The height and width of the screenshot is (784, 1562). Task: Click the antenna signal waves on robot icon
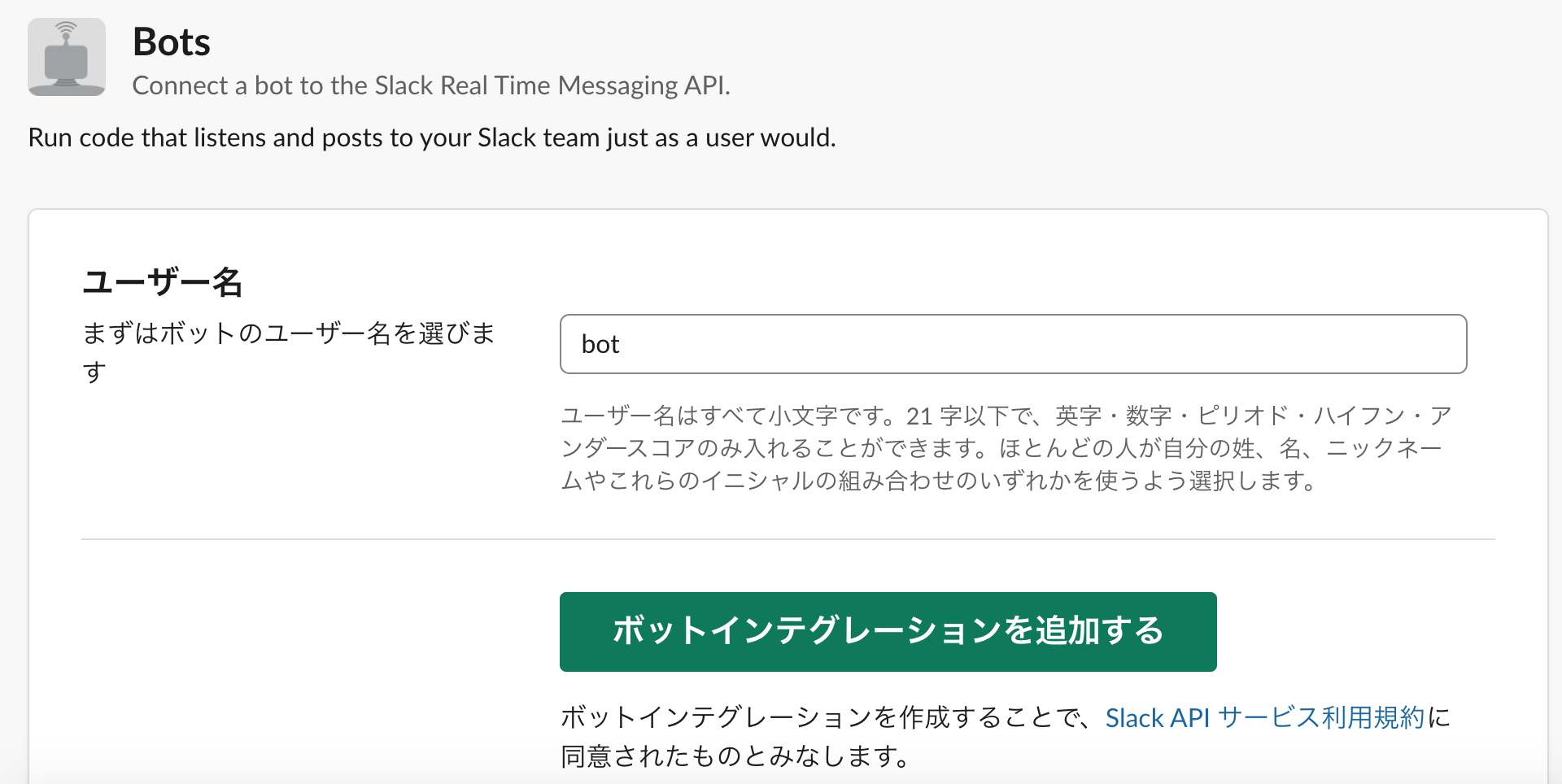(67, 30)
